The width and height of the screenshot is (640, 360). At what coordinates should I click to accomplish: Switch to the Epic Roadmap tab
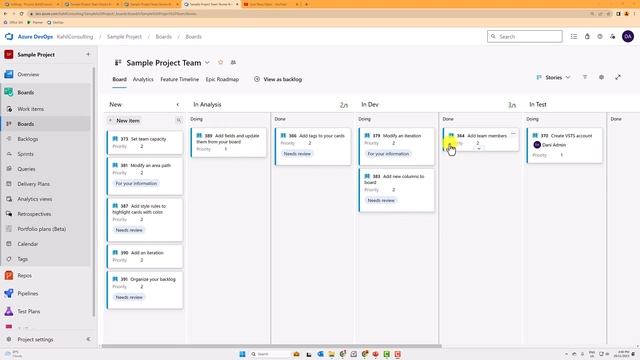coord(222,80)
